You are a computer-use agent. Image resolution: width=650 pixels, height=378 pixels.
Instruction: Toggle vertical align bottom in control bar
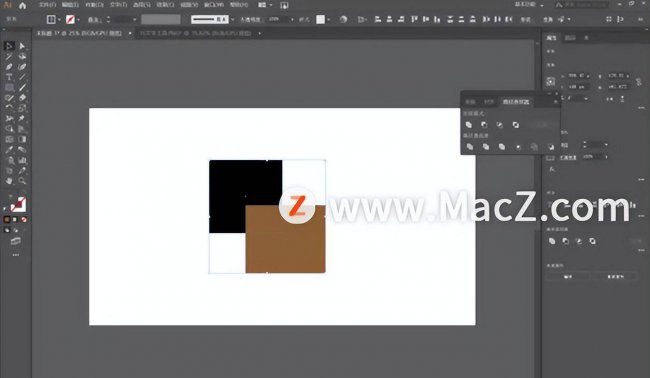(437, 19)
